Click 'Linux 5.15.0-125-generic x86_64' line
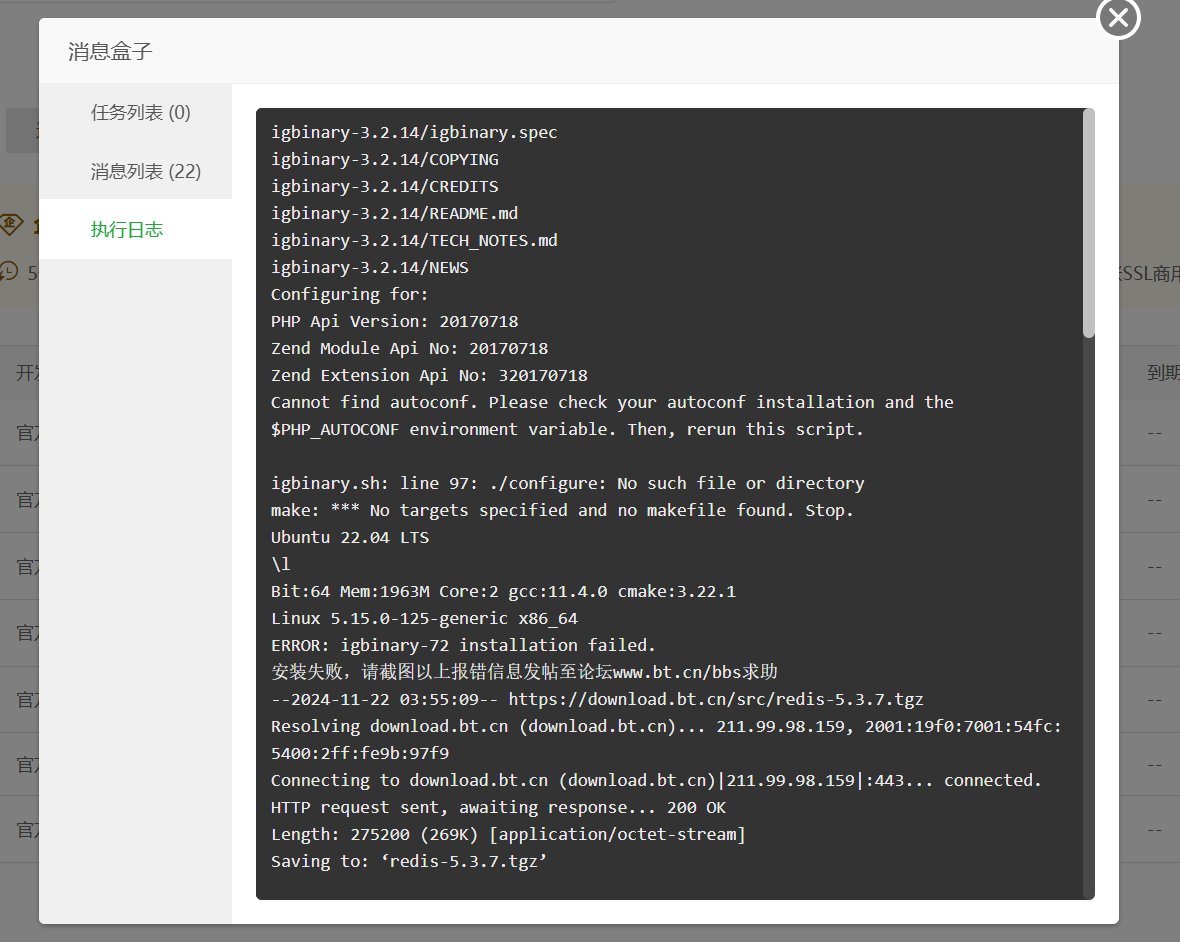The width and height of the screenshot is (1180, 942). pyautogui.click(x=424, y=618)
